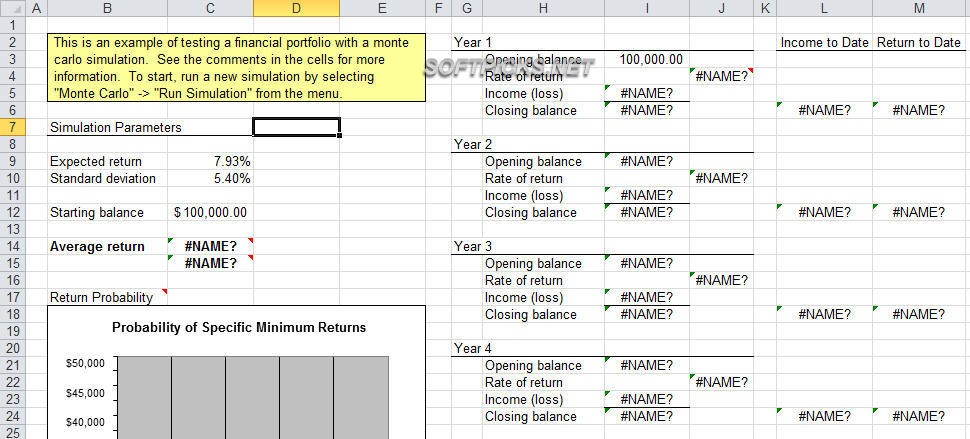Screen dimensions: 970x439
Task: Click the Probability of Specific Minimum Returns chart title
Action: (239, 327)
